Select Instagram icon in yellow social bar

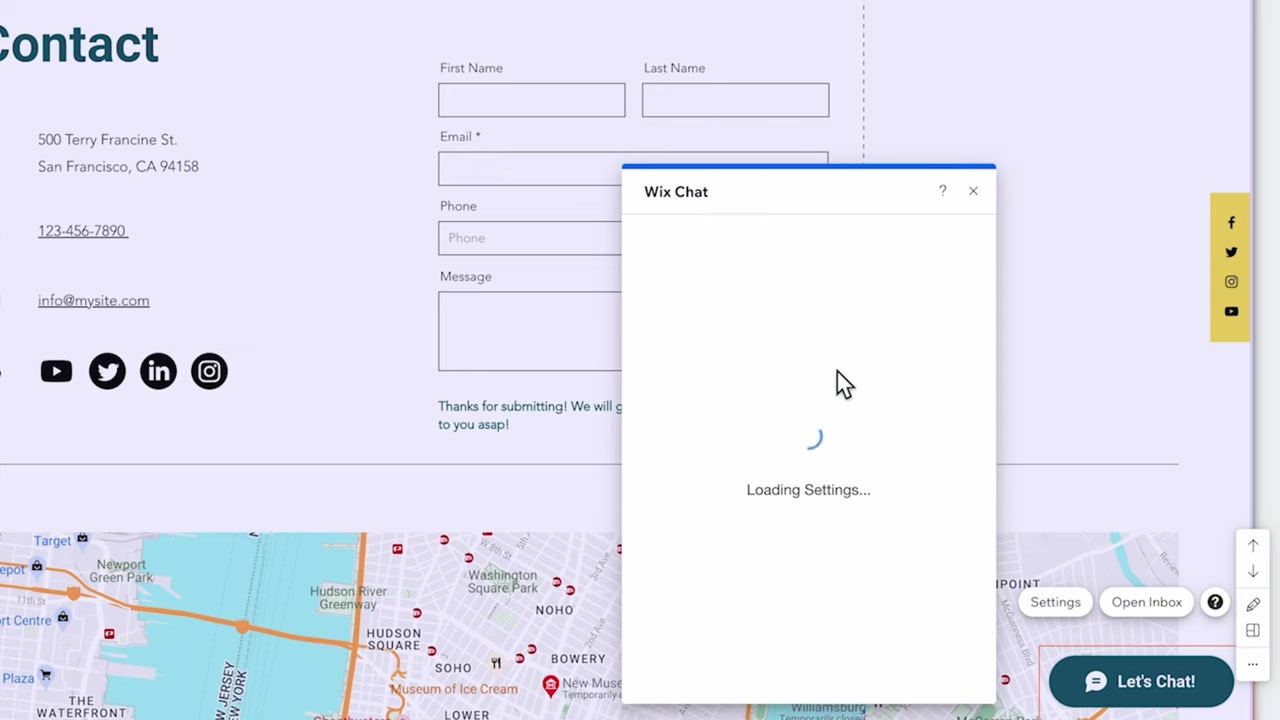click(x=1231, y=282)
